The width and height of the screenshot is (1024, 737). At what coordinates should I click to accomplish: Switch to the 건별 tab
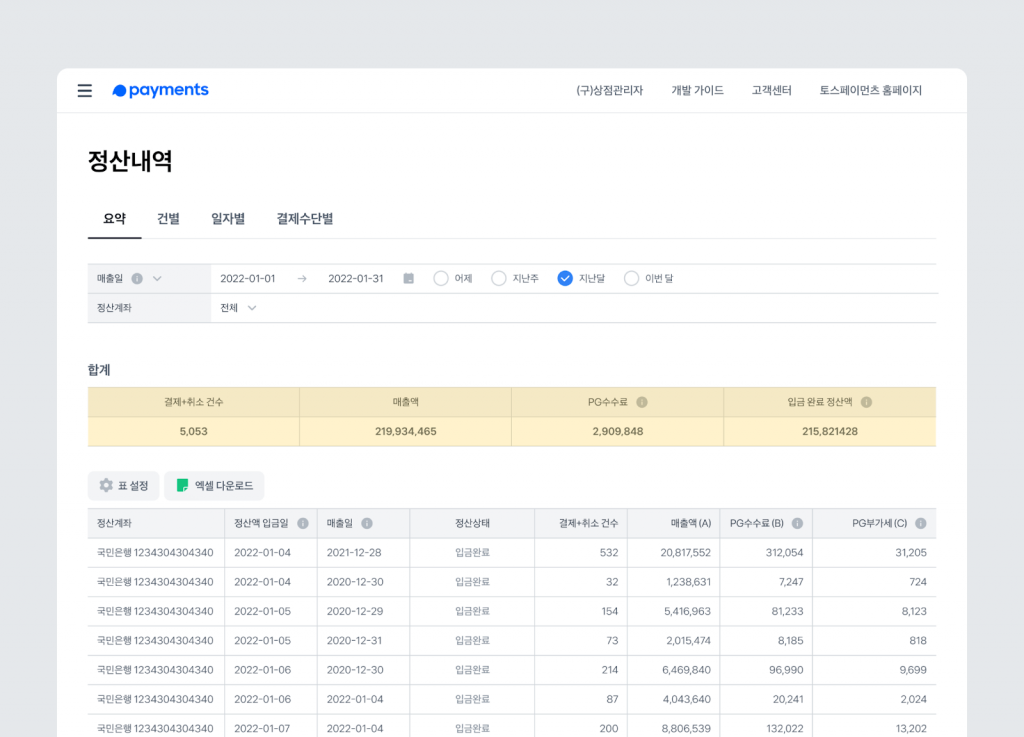point(168,219)
